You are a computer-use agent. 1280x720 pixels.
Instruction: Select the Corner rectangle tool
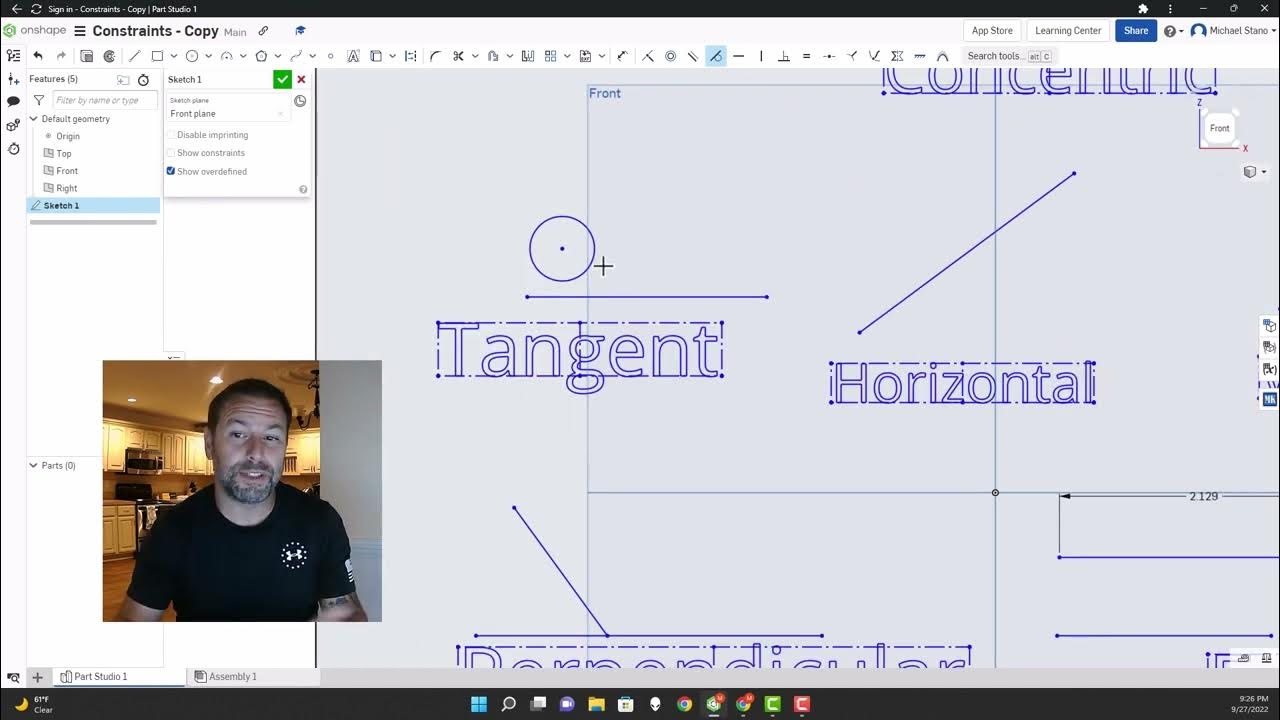point(158,56)
